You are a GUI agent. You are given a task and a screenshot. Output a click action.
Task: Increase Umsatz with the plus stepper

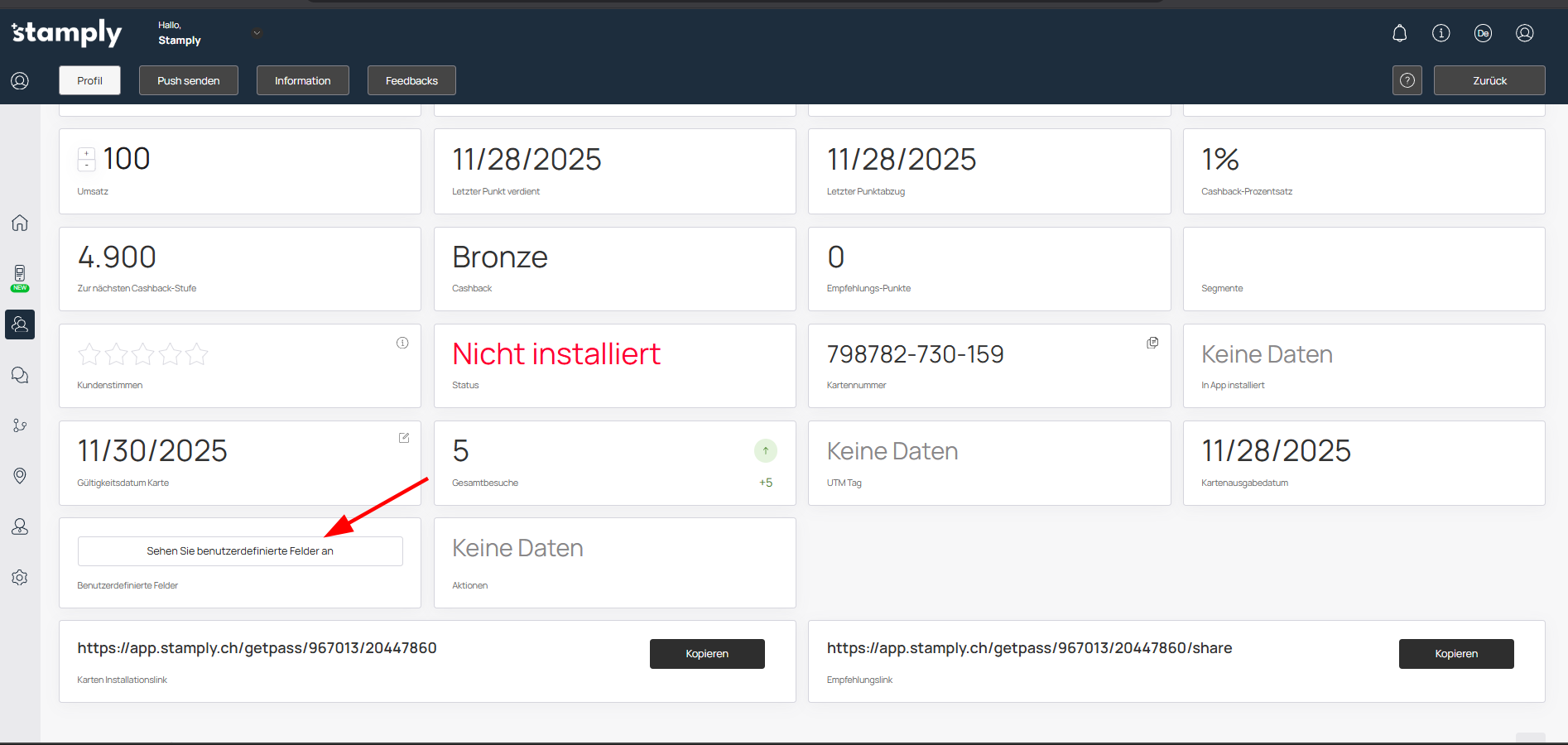pos(86,153)
